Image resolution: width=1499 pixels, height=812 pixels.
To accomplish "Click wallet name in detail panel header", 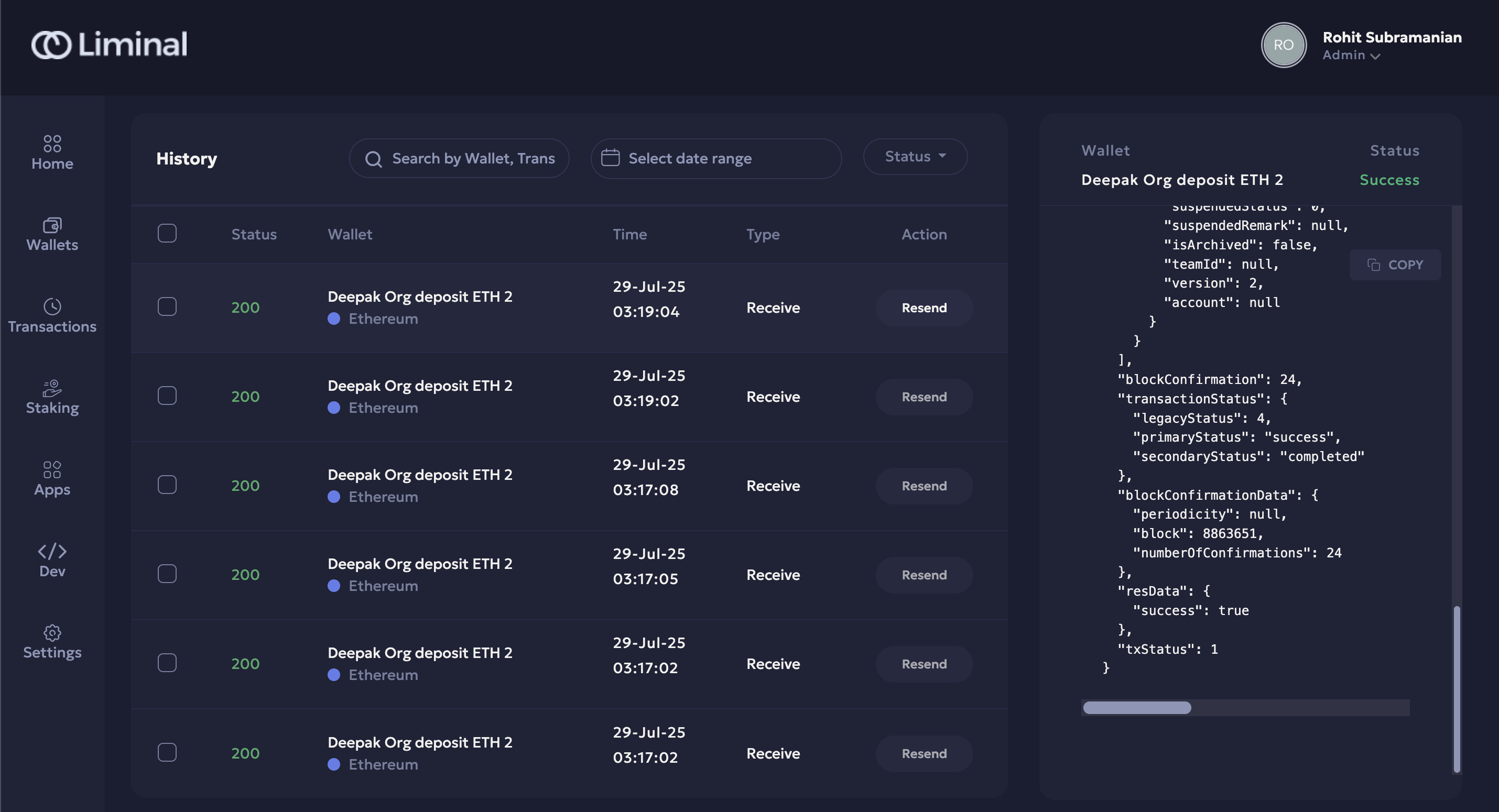I will (1182, 180).
